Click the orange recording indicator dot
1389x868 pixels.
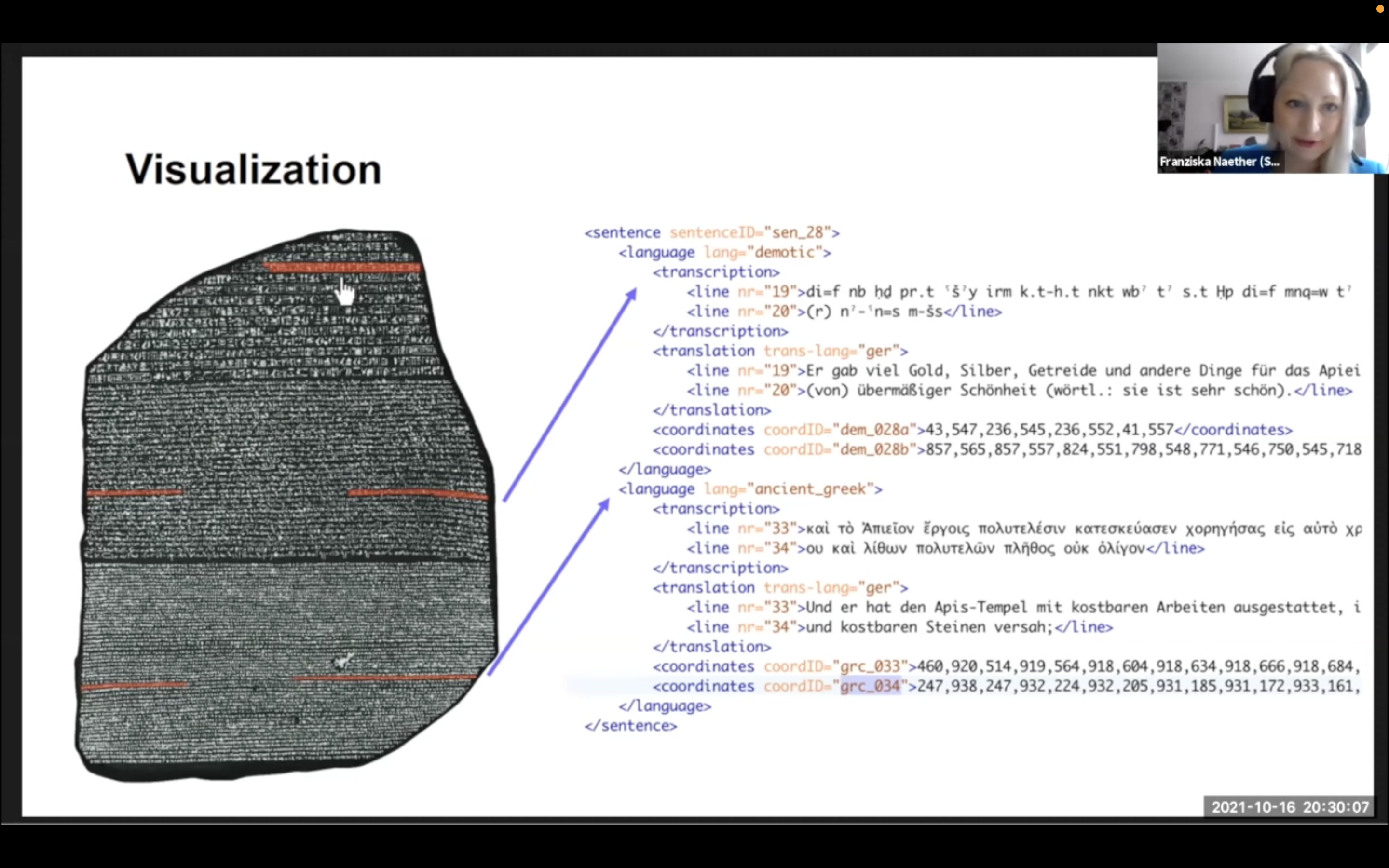[1380, 9]
